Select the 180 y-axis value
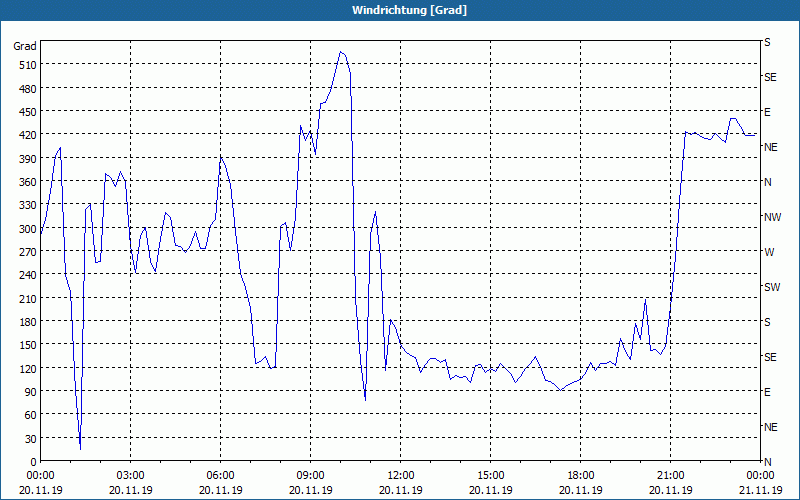This screenshot has height=500, width=800. [28, 321]
